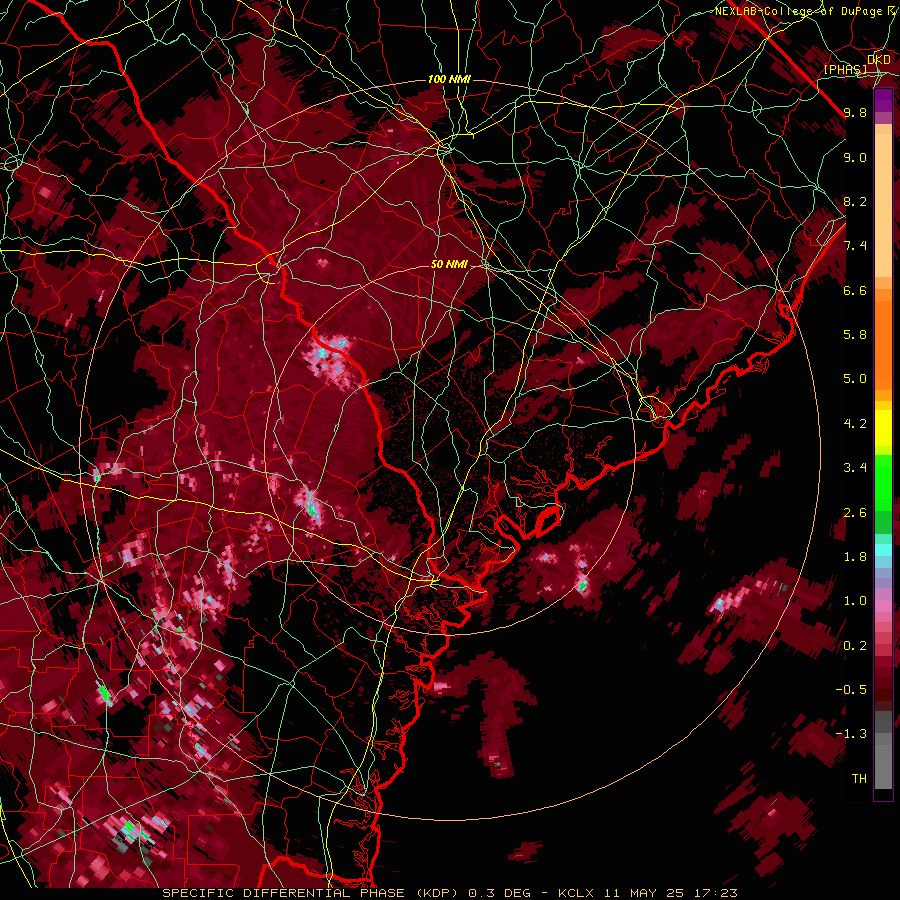Screen dimensions: 900x900
Task: Click the 9.8 value on the color legend
Action: click(855, 112)
